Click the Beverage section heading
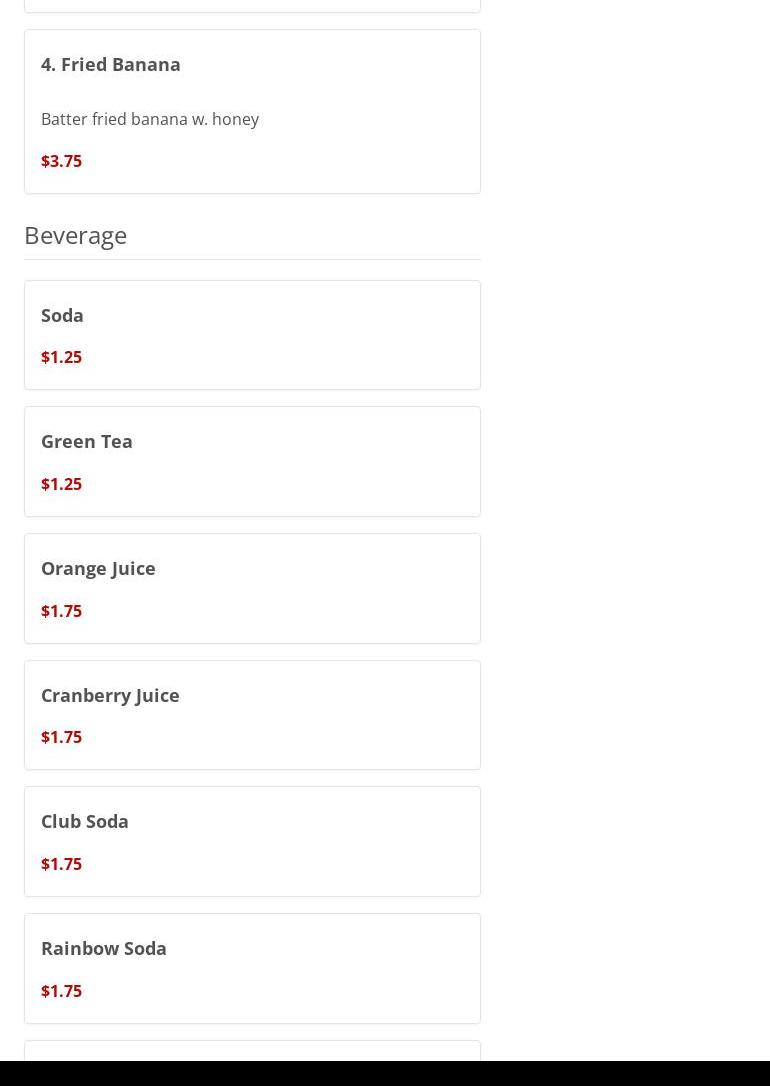Image resolution: width=770 pixels, height=1086 pixels. 75,235
